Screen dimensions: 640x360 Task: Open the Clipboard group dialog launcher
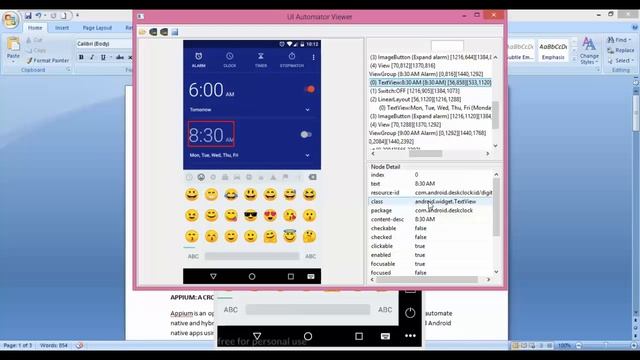(68, 70)
